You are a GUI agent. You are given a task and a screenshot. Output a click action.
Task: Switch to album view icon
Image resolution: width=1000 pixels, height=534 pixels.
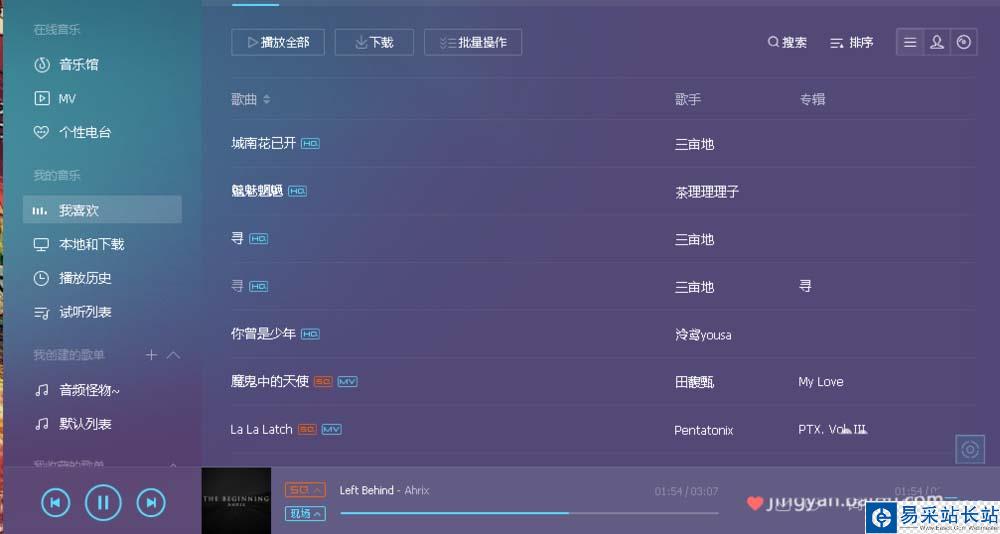(964, 42)
